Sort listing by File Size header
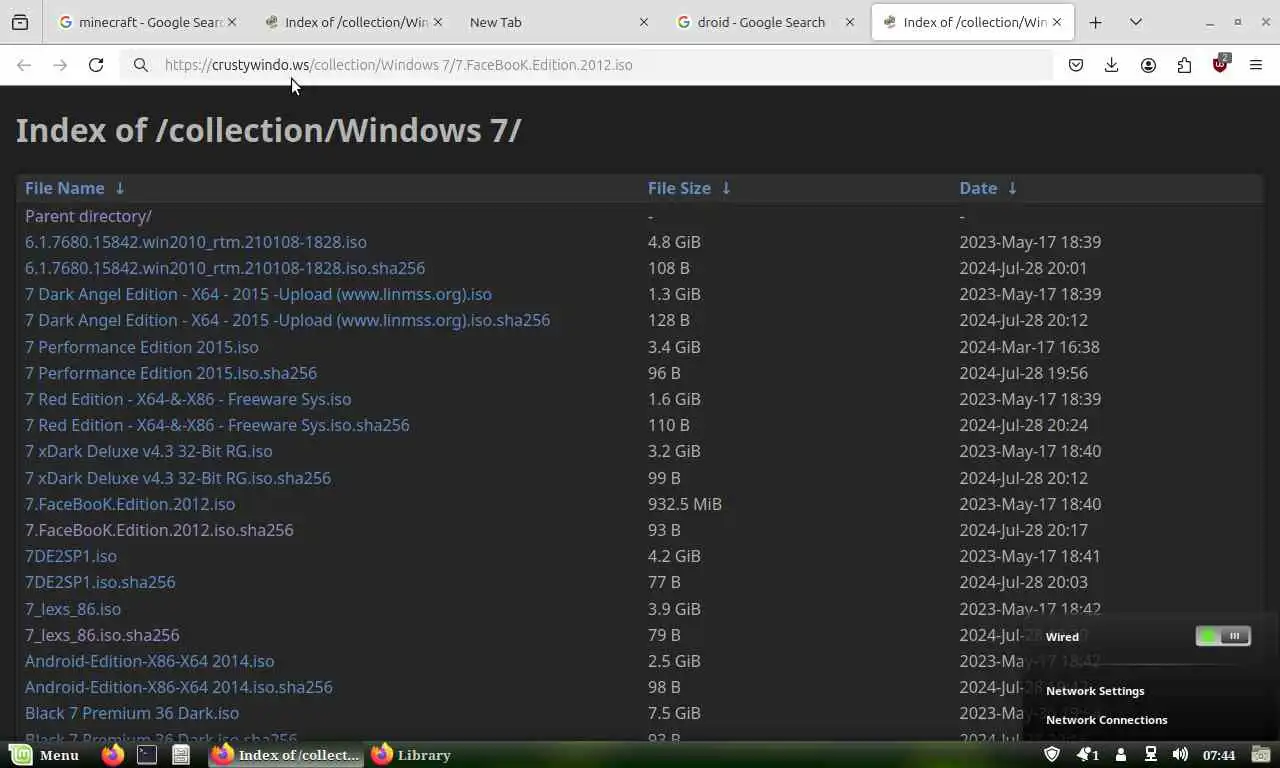The image size is (1280, 768). point(679,188)
